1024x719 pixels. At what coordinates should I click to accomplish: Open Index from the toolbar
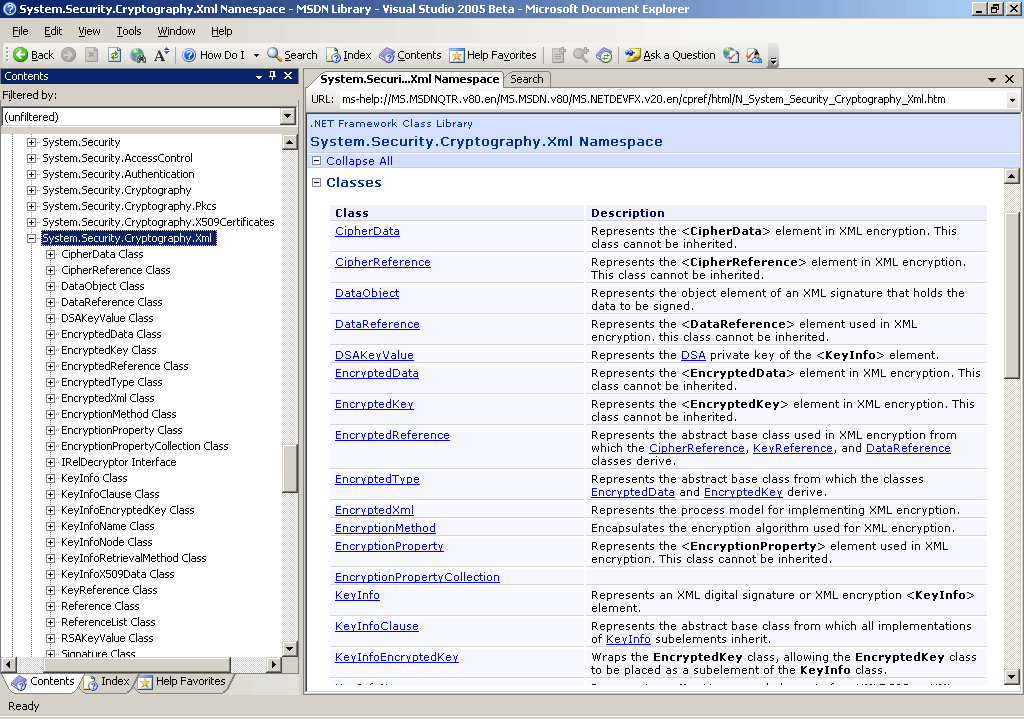349,55
